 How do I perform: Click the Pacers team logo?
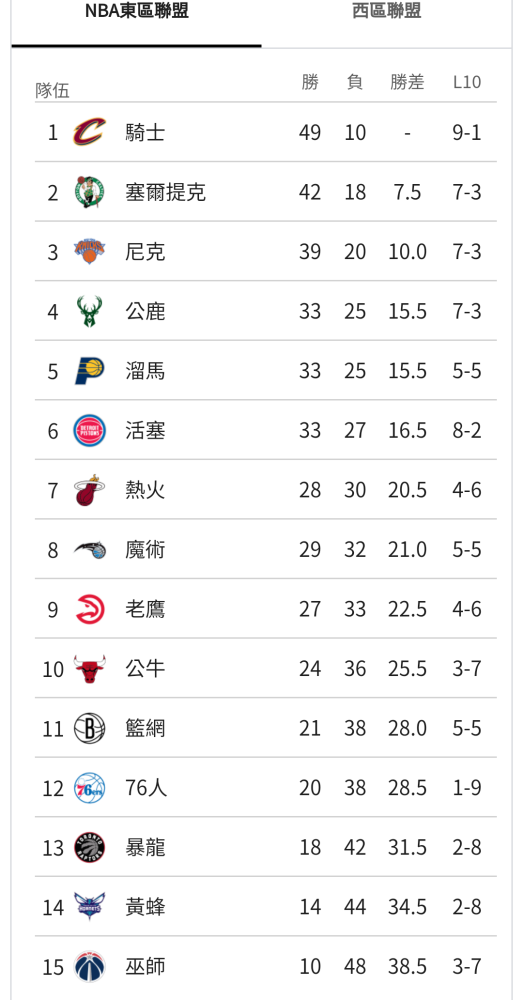point(89,371)
